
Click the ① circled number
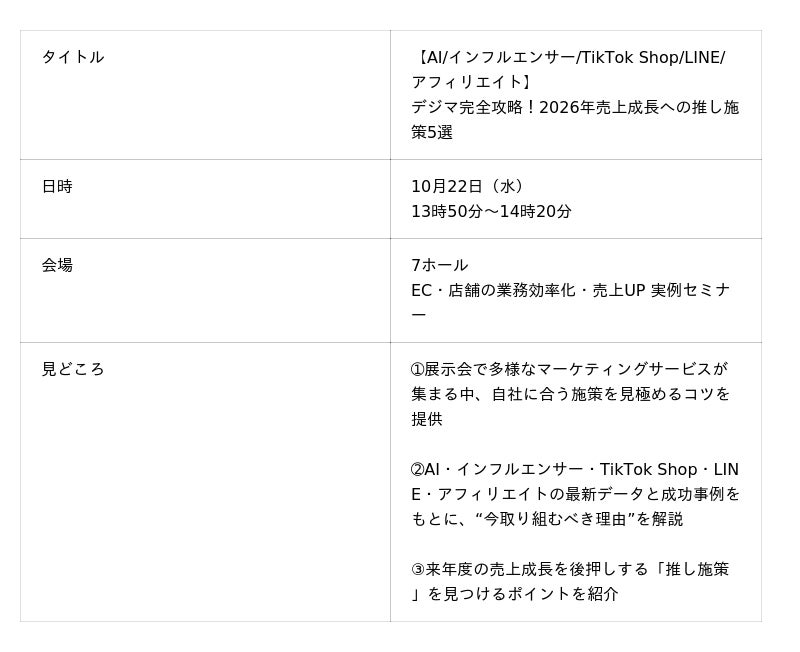click(x=418, y=369)
